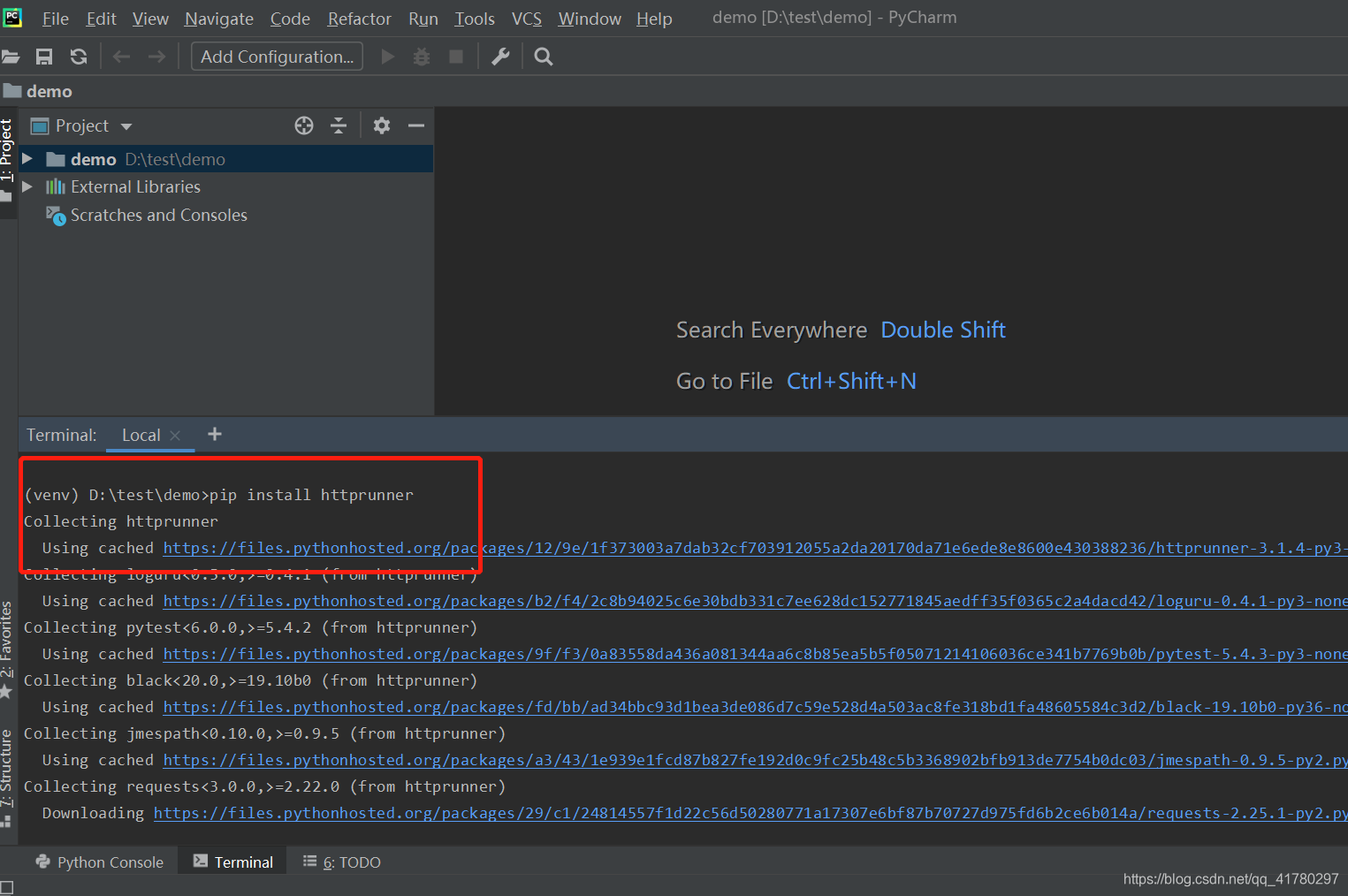
Task: Click the PyCharm logo icon
Action: tap(12, 17)
